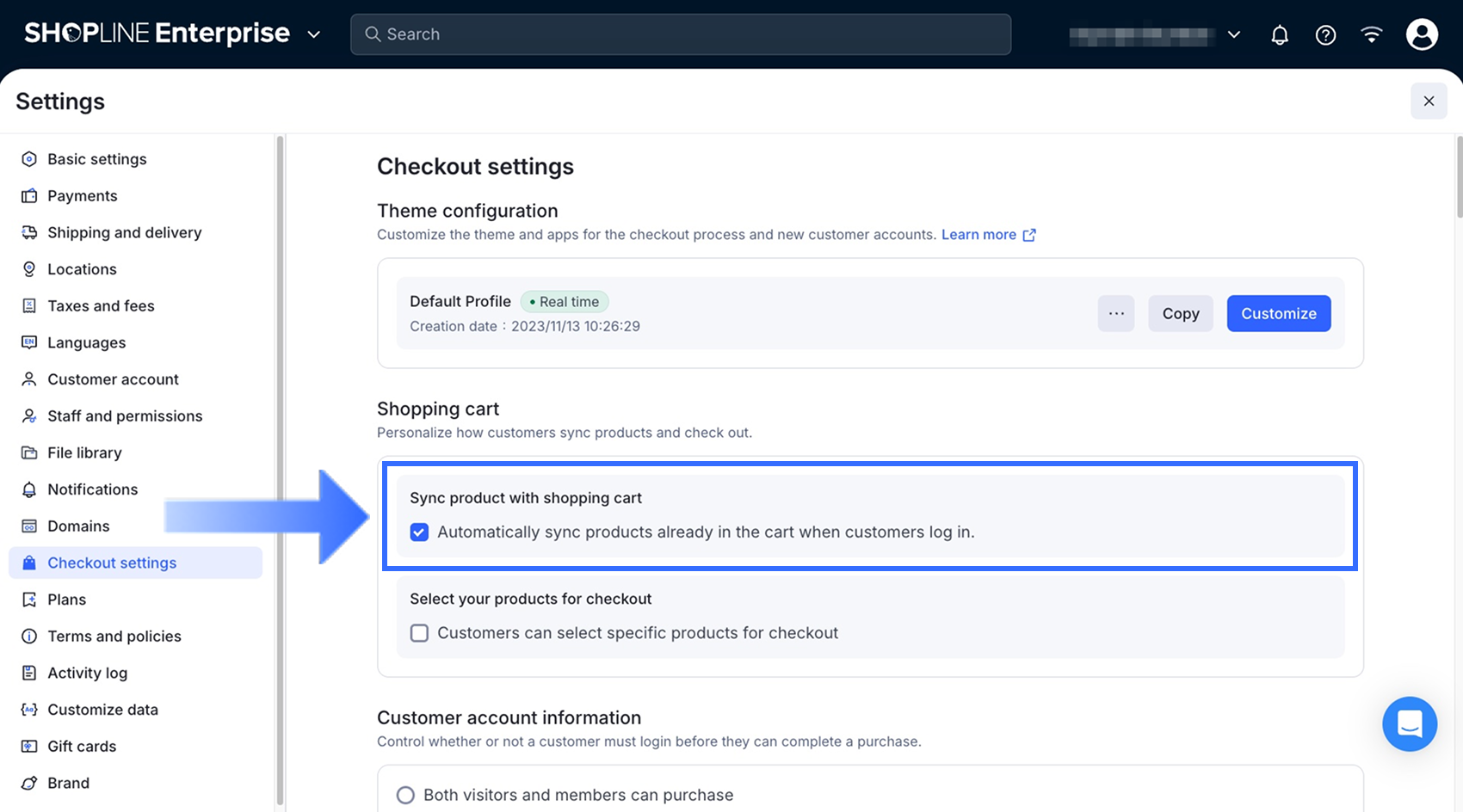Viewport: 1463px width, 812px height.
Task: Click the notifications bell icon in header
Action: (1280, 35)
